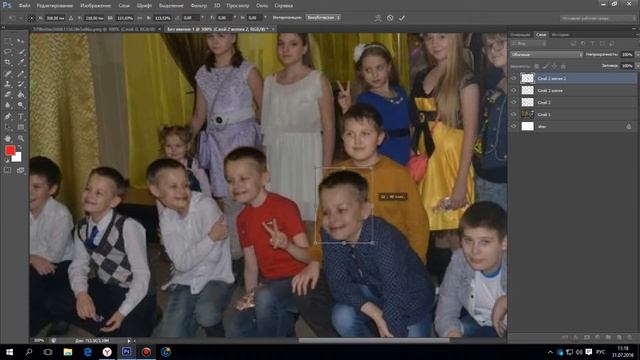The image size is (640, 360).
Task: Select the Dodge tool
Action: point(20,105)
